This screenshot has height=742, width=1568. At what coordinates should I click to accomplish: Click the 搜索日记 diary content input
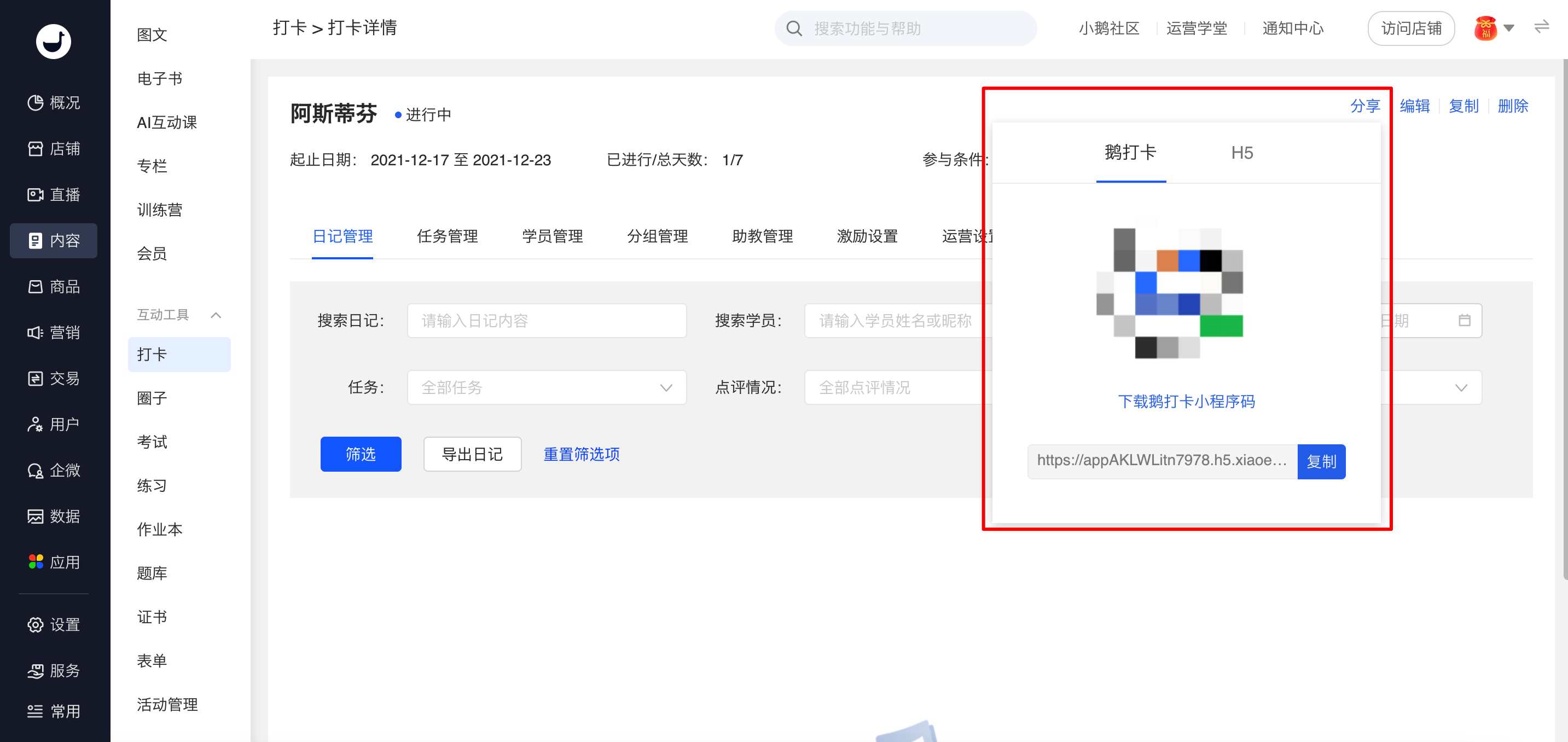(546, 321)
